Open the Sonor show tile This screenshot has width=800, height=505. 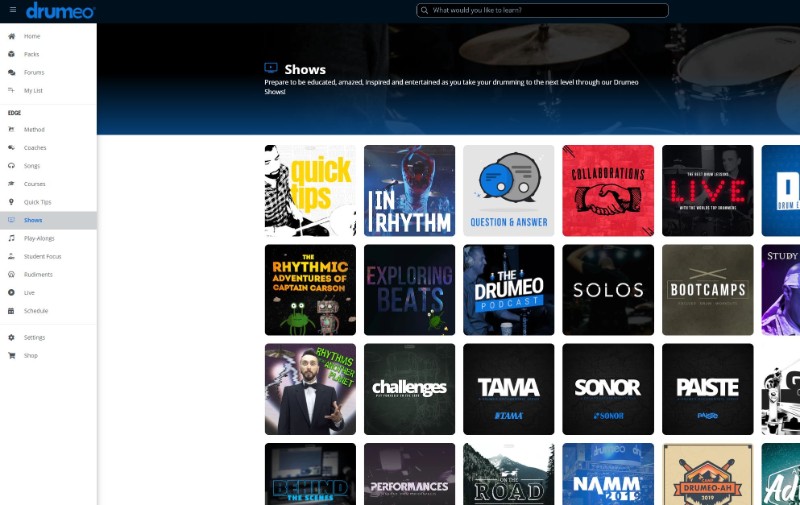click(x=608, y=389)
